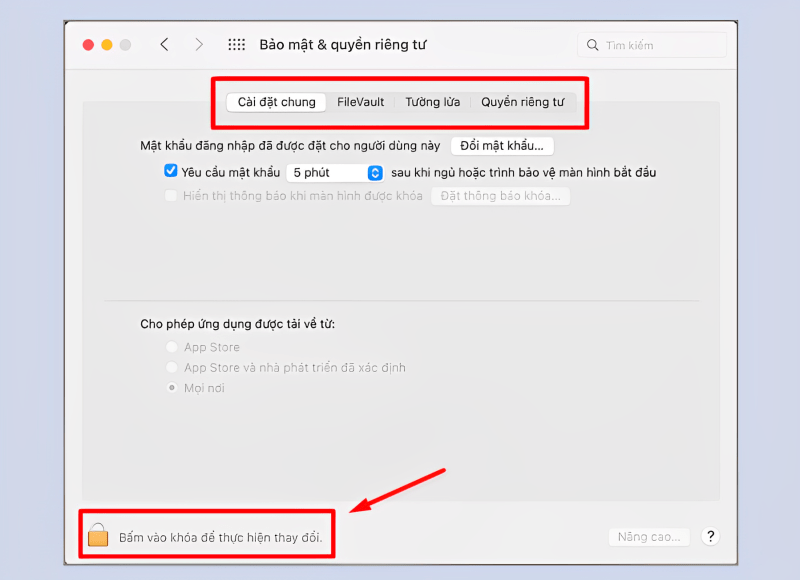Open the Nâng cao... advanced options
Viewport: 800px width, 580px height.
coord(649,537)
